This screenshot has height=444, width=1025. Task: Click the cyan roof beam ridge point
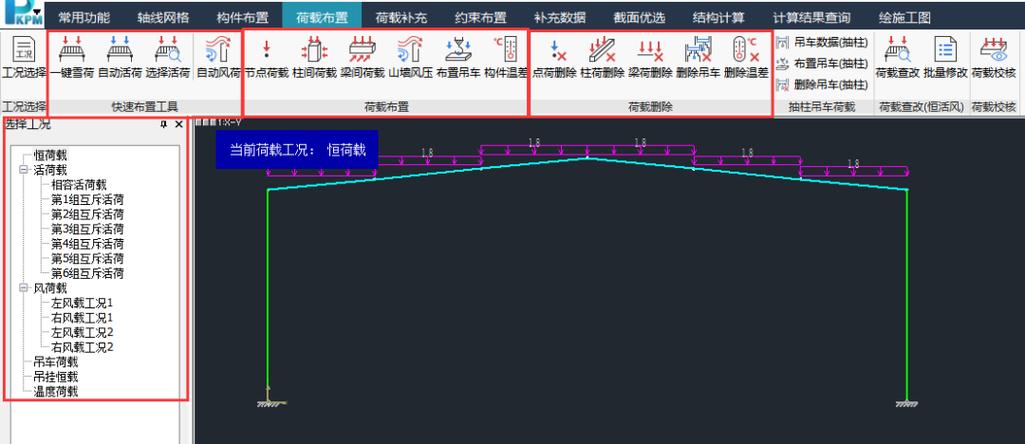tap(587, 158)
